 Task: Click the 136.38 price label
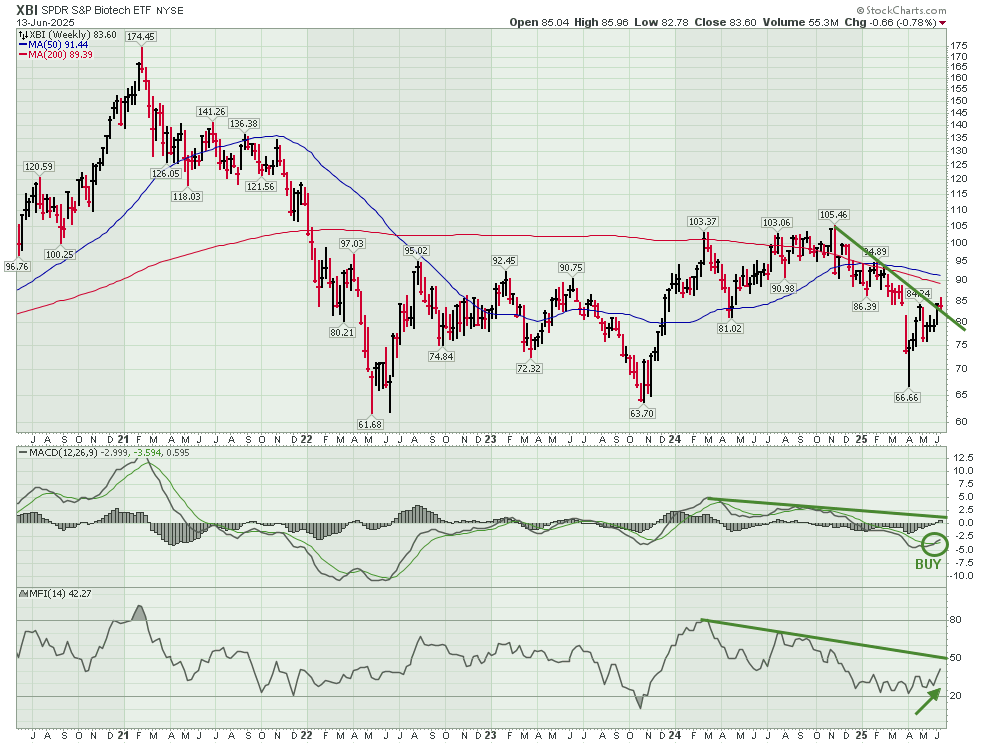click(x=244, y=124)
